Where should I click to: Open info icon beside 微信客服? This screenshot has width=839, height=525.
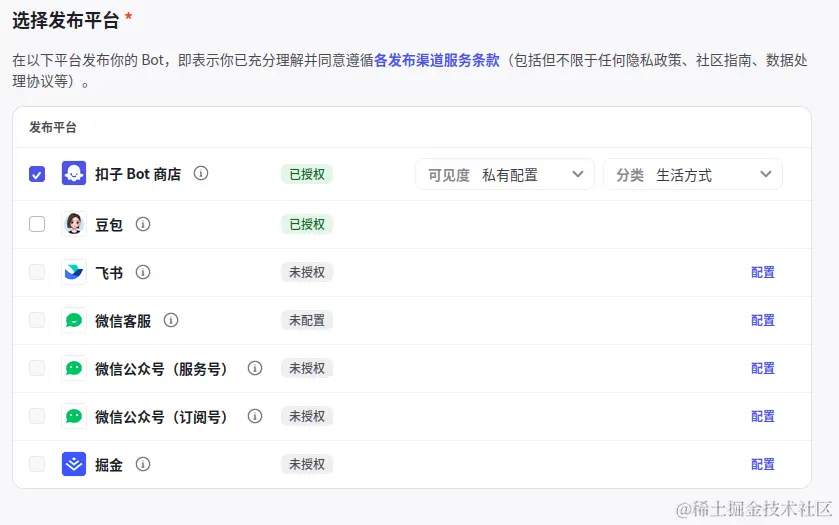[x=171, y=320]
